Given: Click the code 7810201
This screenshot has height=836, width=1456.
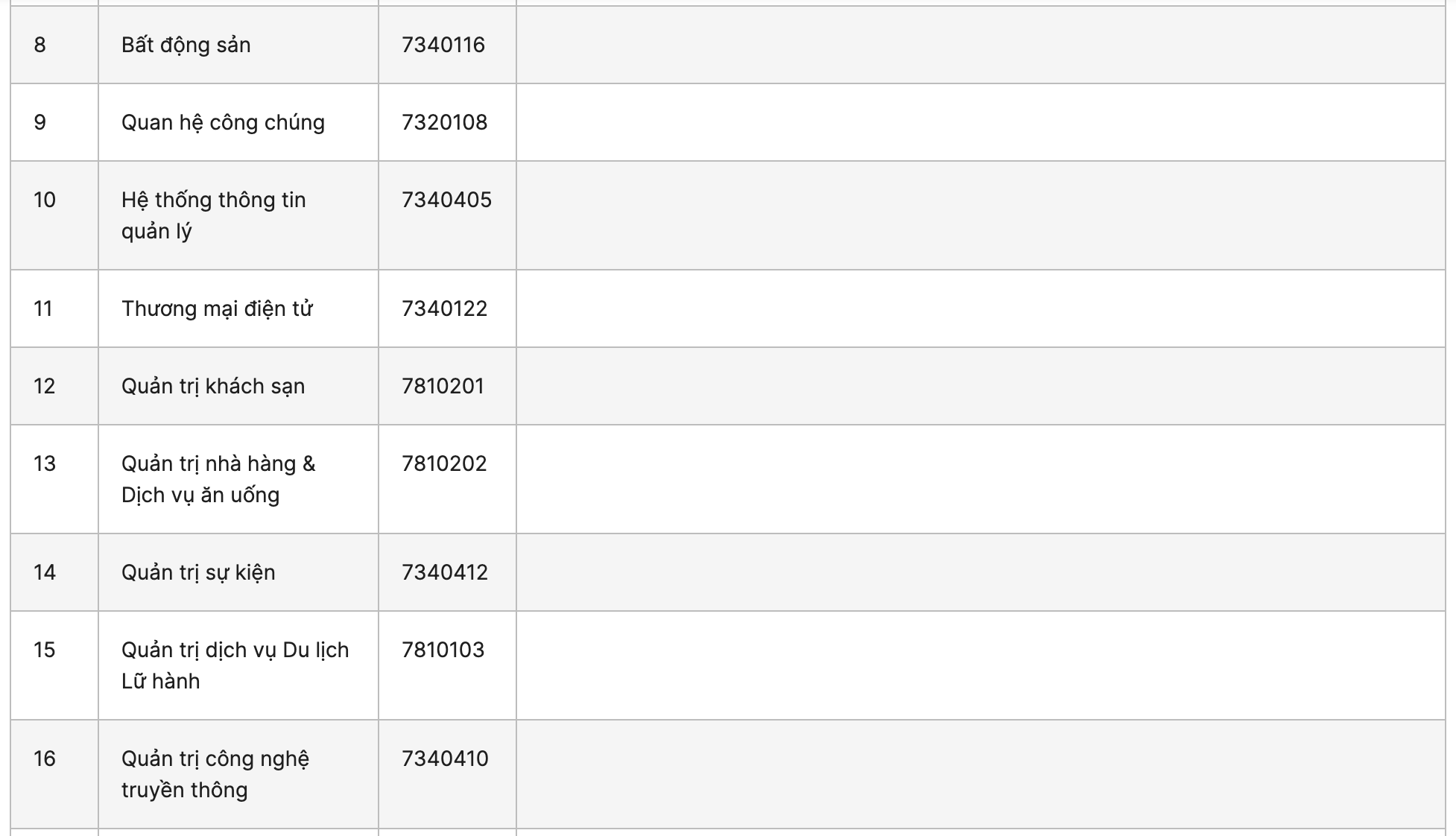Looking at the screenshot, I should coord(443,386).
